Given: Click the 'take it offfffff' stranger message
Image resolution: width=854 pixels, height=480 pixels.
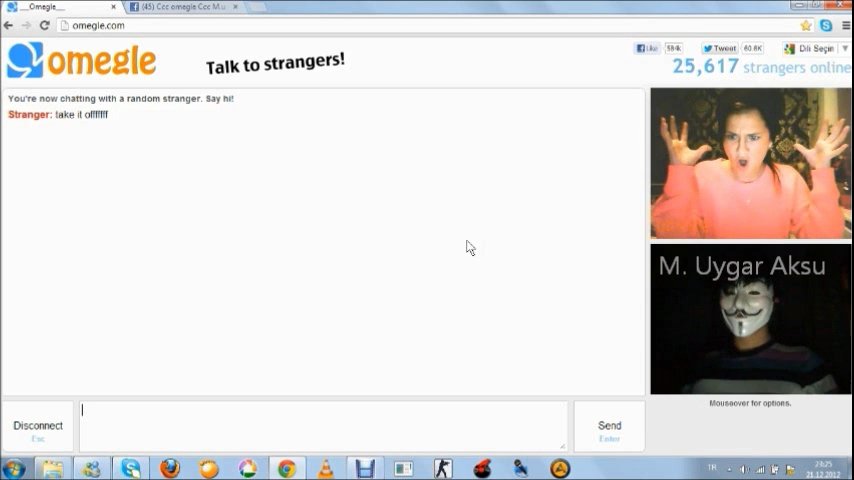Looking at the screenshot, I should (x=58, y=114).
